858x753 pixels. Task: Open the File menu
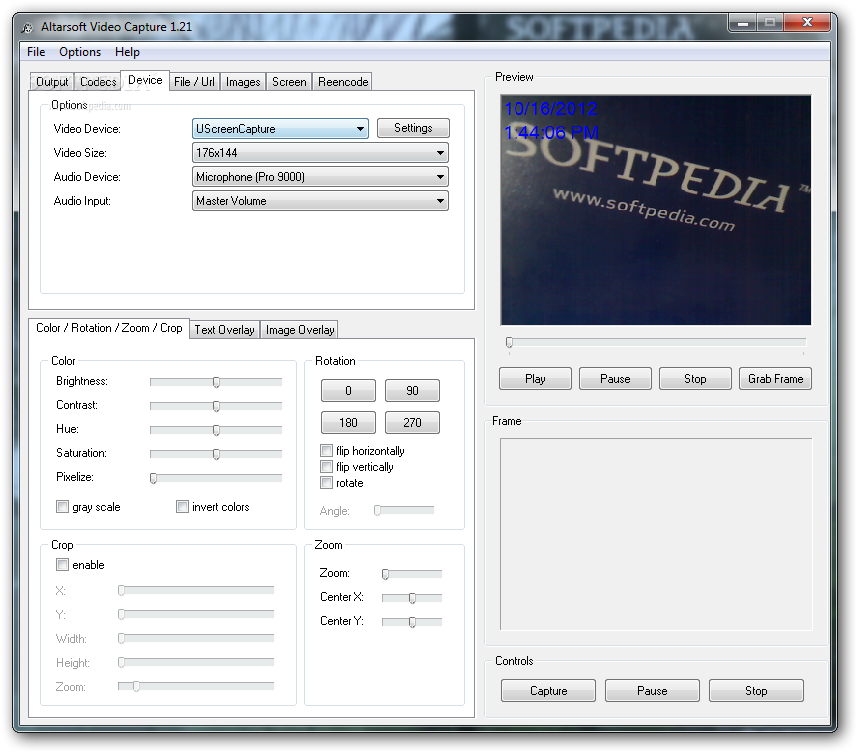[36, 52]
